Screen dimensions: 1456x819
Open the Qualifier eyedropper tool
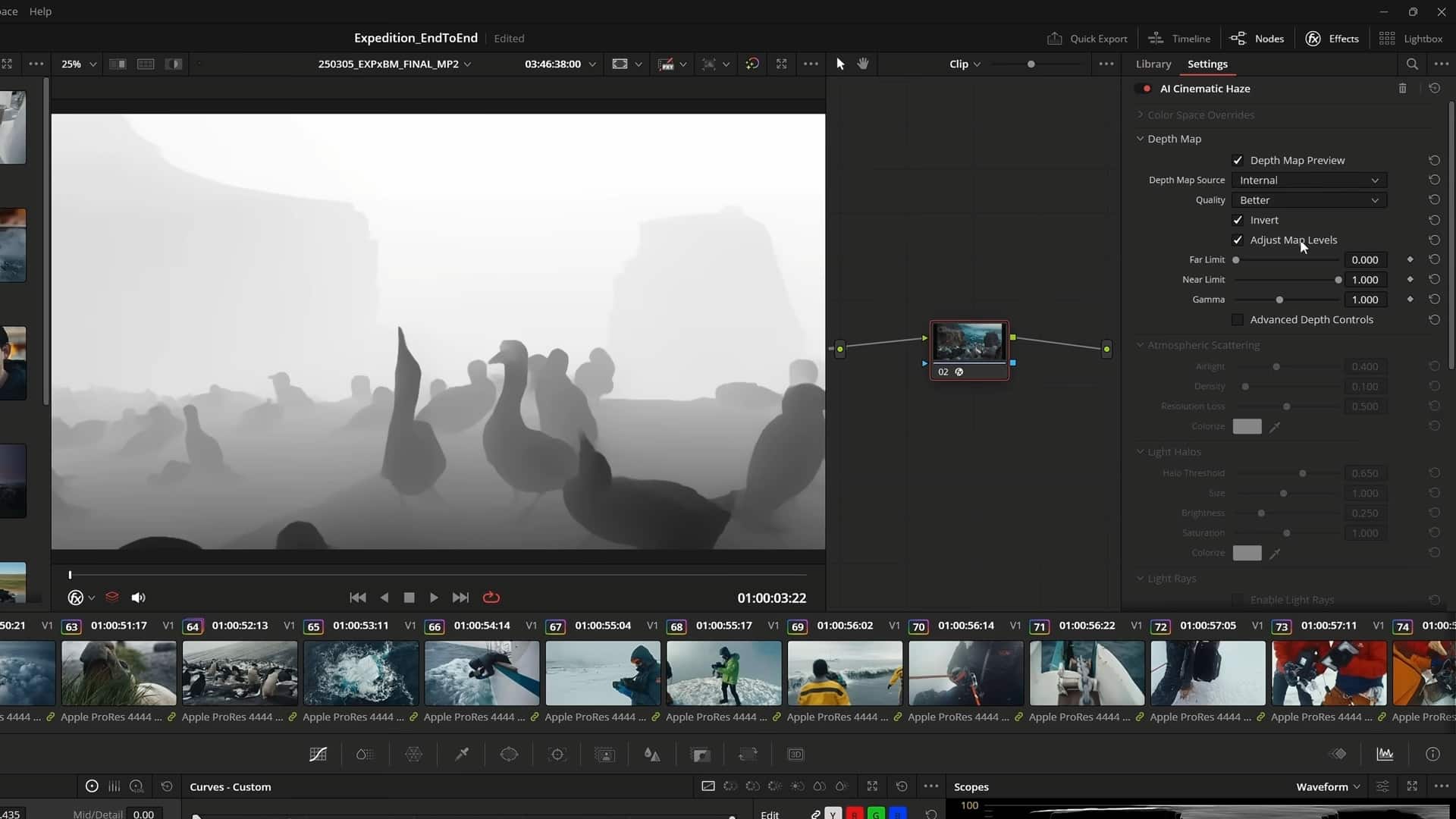(x=461, y=754)
